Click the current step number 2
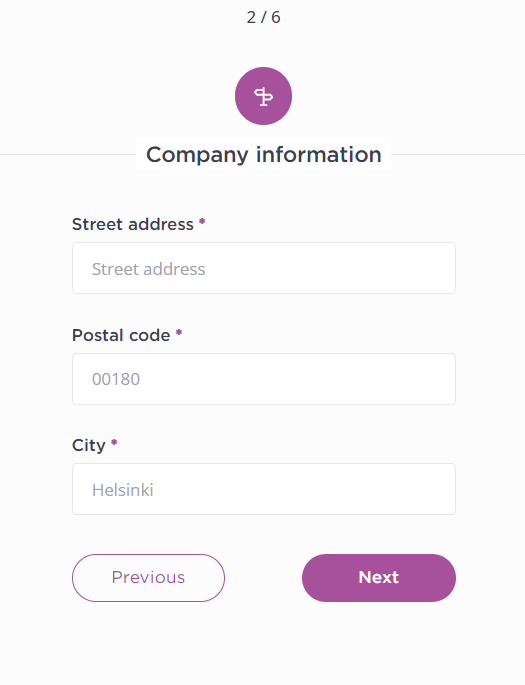Viewport: 525px width, 685px height. tap(251, 17)
